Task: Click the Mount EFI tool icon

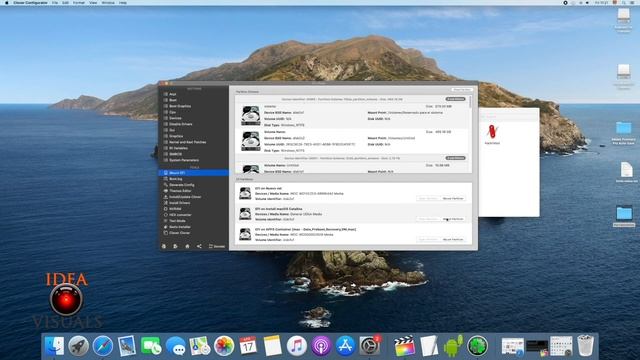Action: [166, 173]
